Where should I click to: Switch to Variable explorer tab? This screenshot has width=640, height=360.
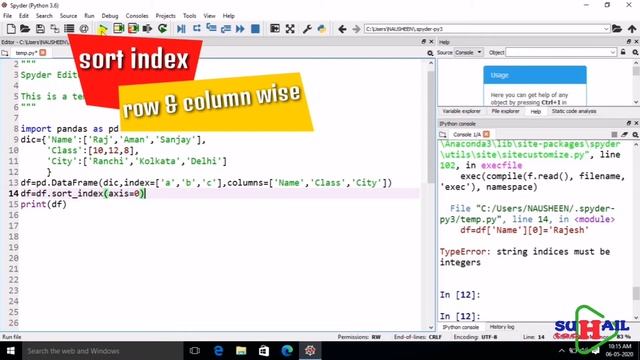461,111
